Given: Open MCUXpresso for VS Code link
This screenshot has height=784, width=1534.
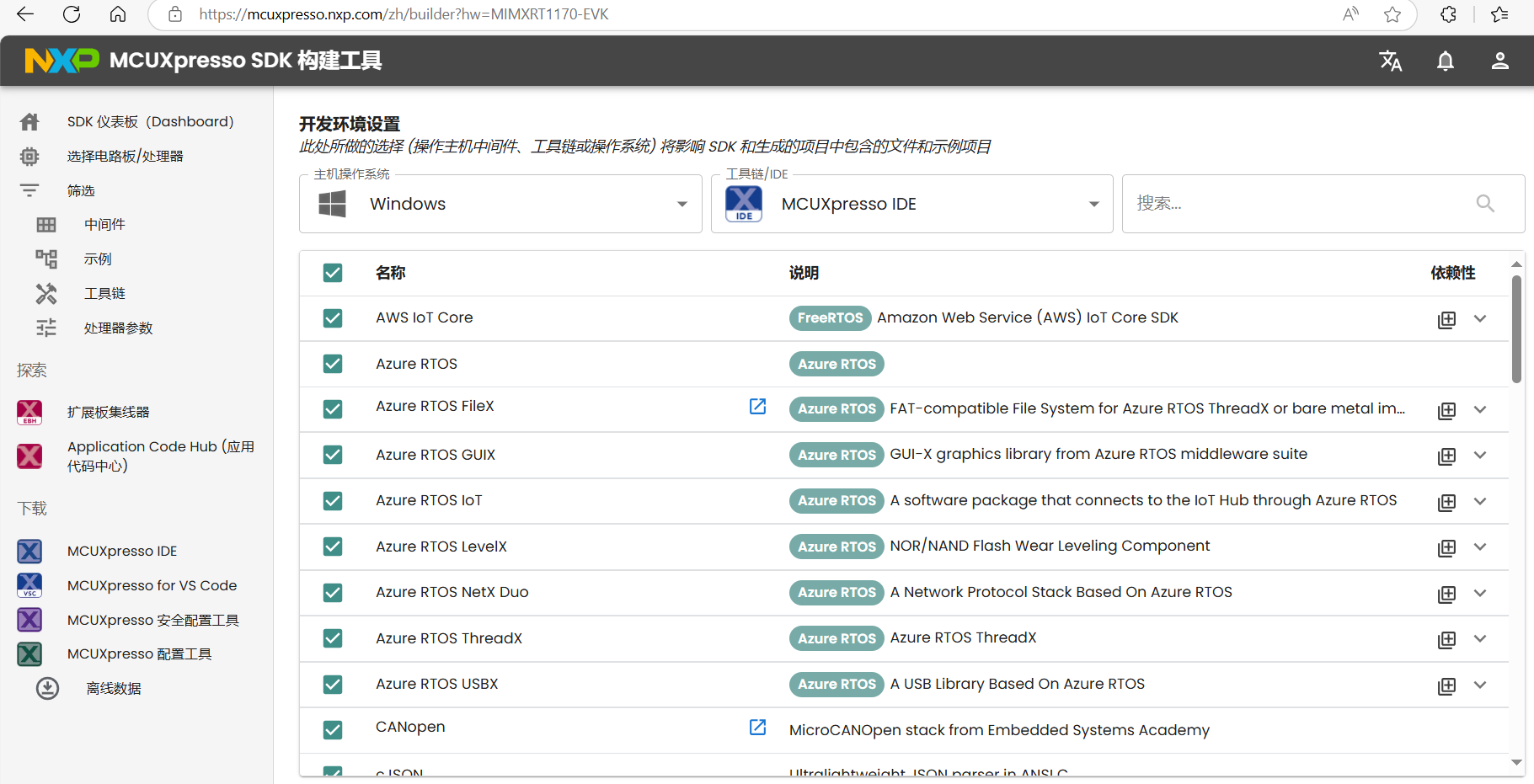Looking at the screenshot, I should [152, 586].
